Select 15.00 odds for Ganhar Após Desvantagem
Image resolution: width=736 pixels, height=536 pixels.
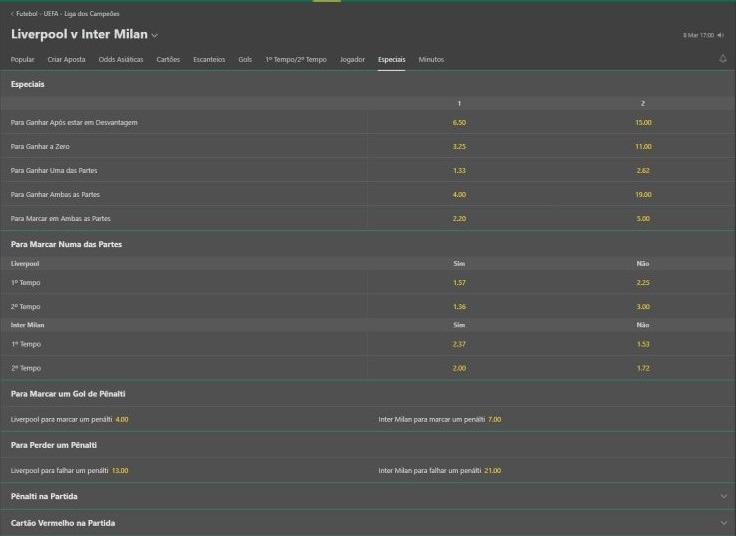coord(643,123)
